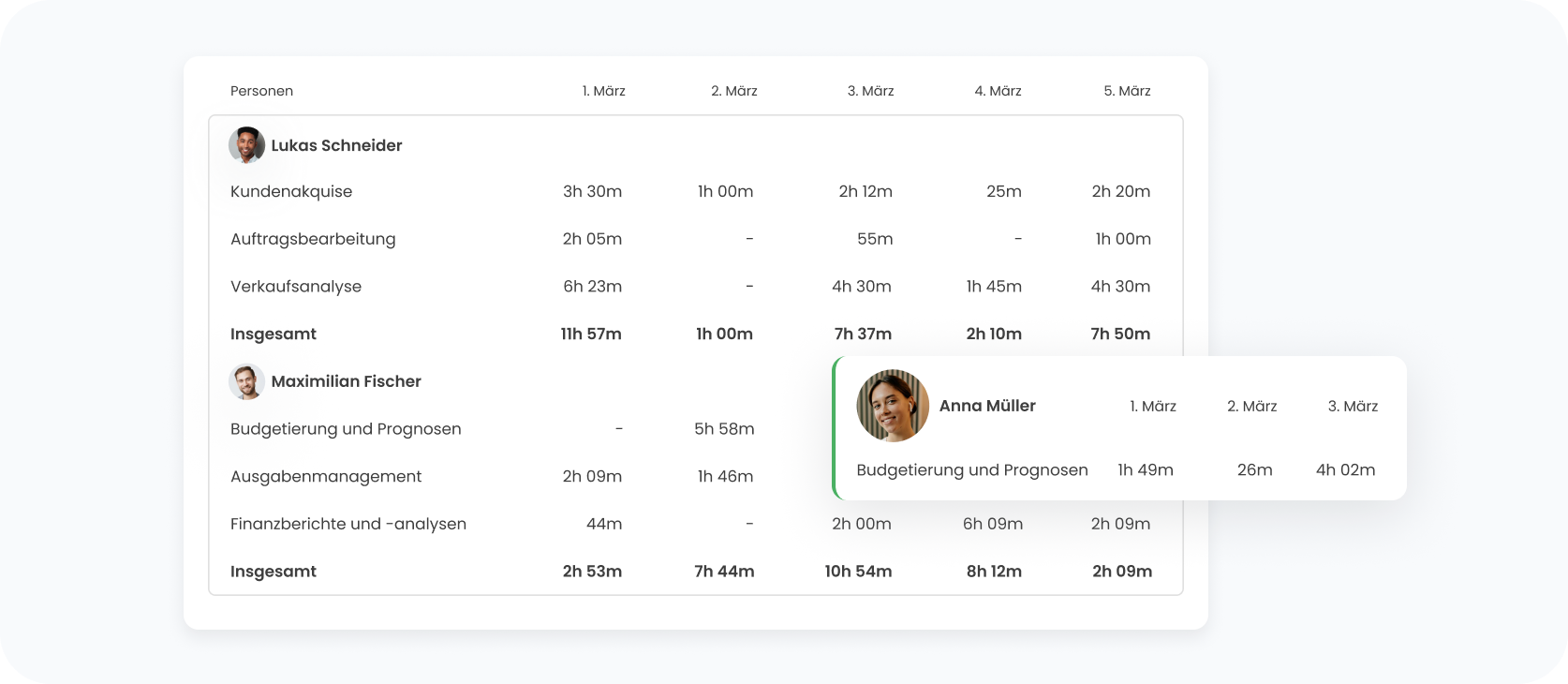The width and height of the screenshot is (1568, 684).
Task: Click the Kundenakquise project row
Action: tap(291, 191)
